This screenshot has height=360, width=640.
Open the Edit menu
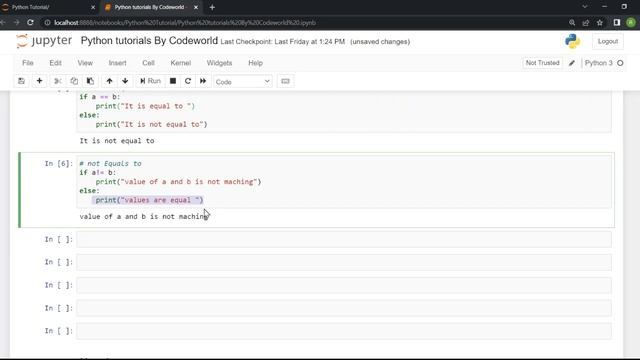pos(55,63)
